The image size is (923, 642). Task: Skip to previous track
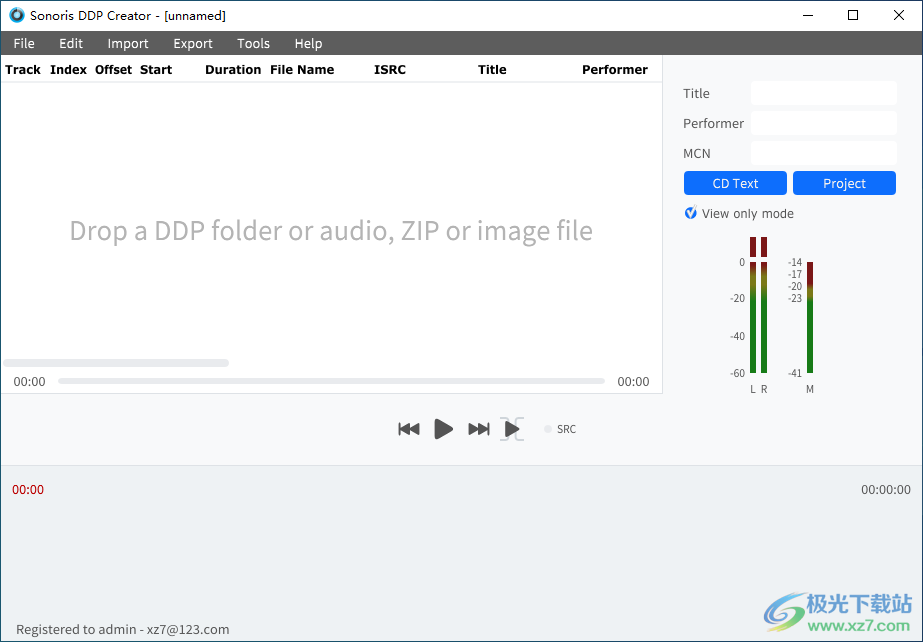point(408,429)
